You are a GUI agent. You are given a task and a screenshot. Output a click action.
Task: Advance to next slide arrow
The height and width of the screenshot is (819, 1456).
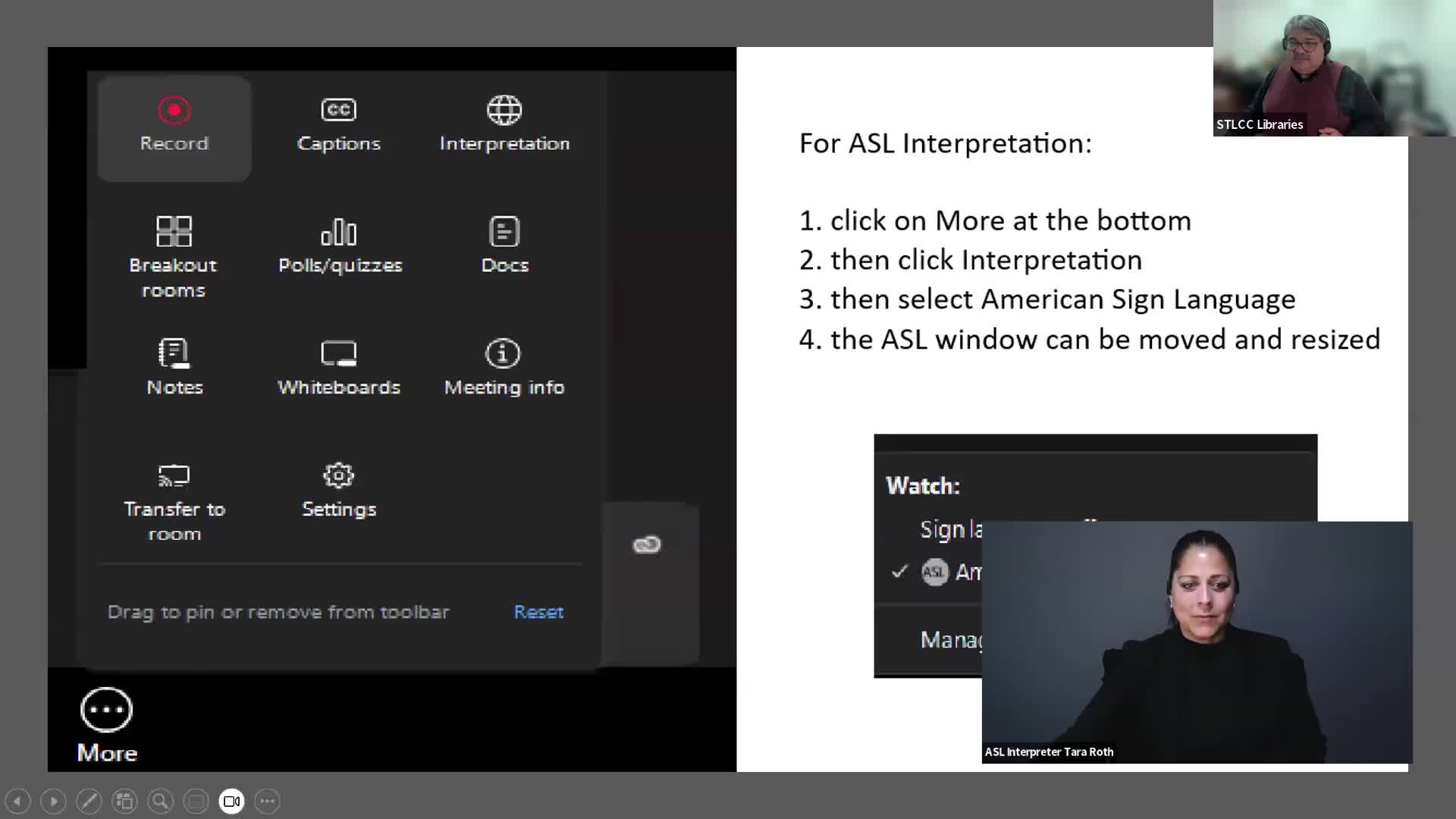coord(53,801)
